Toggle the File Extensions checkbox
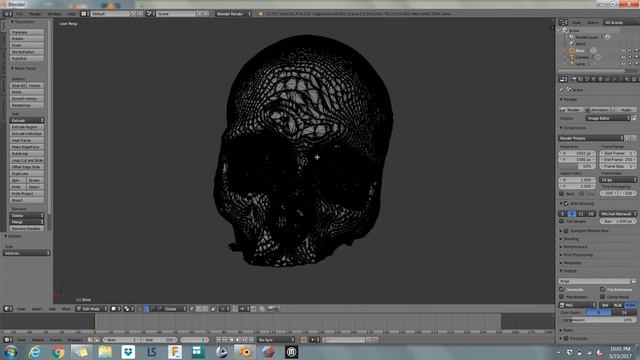 tap(602, 289)
